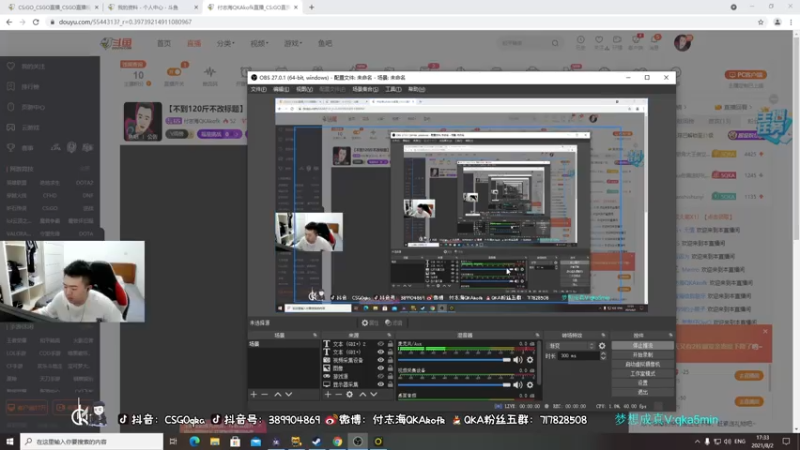The image size is (800, 450).
Task: Adjust the 视频采集设备 volume slider in the mixer
Action: (454, 385)
